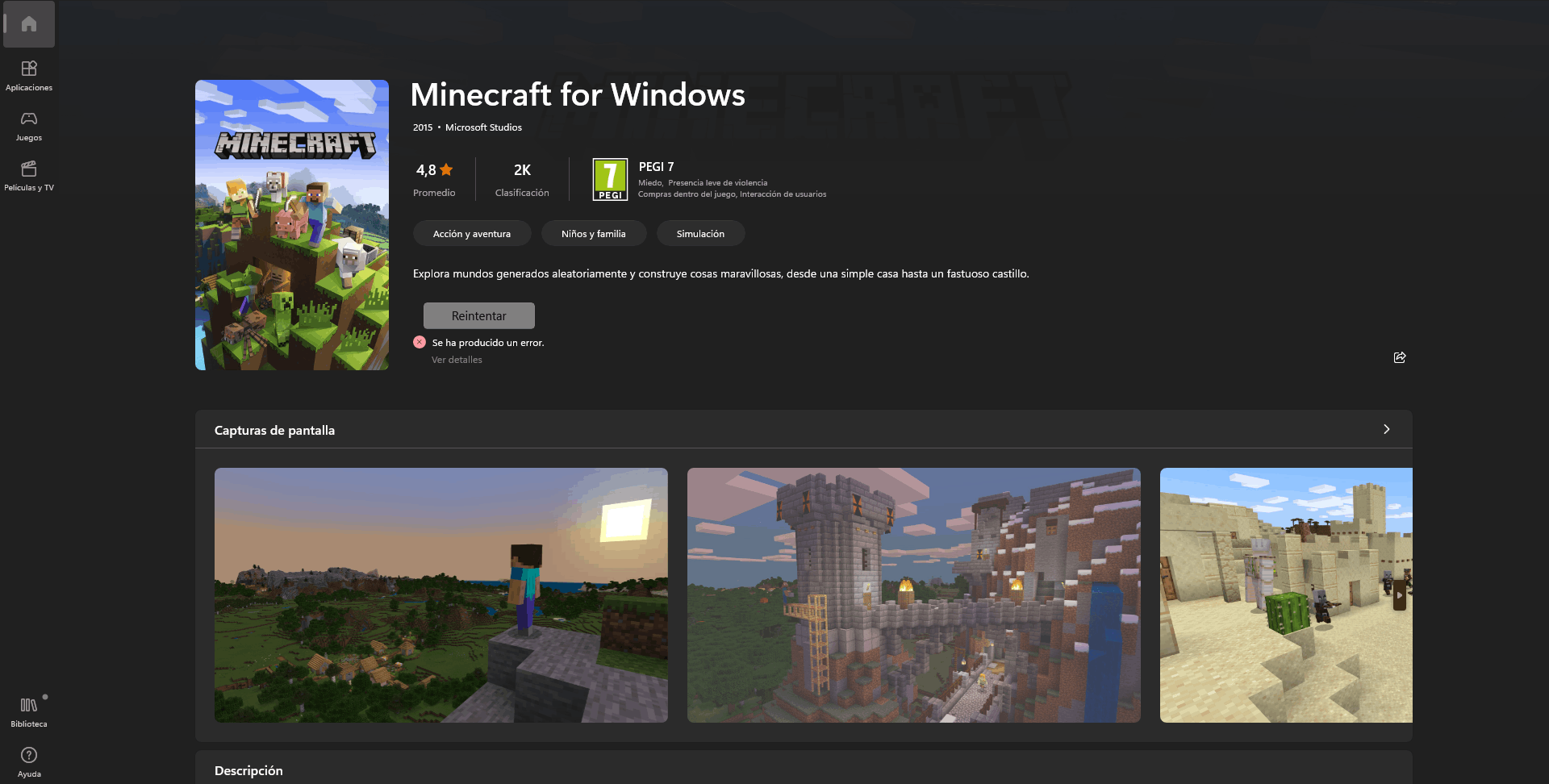Open the sunset landscape screenshot
The height and width of the screenshot is (784, 1549).
(x=441, y=595)
